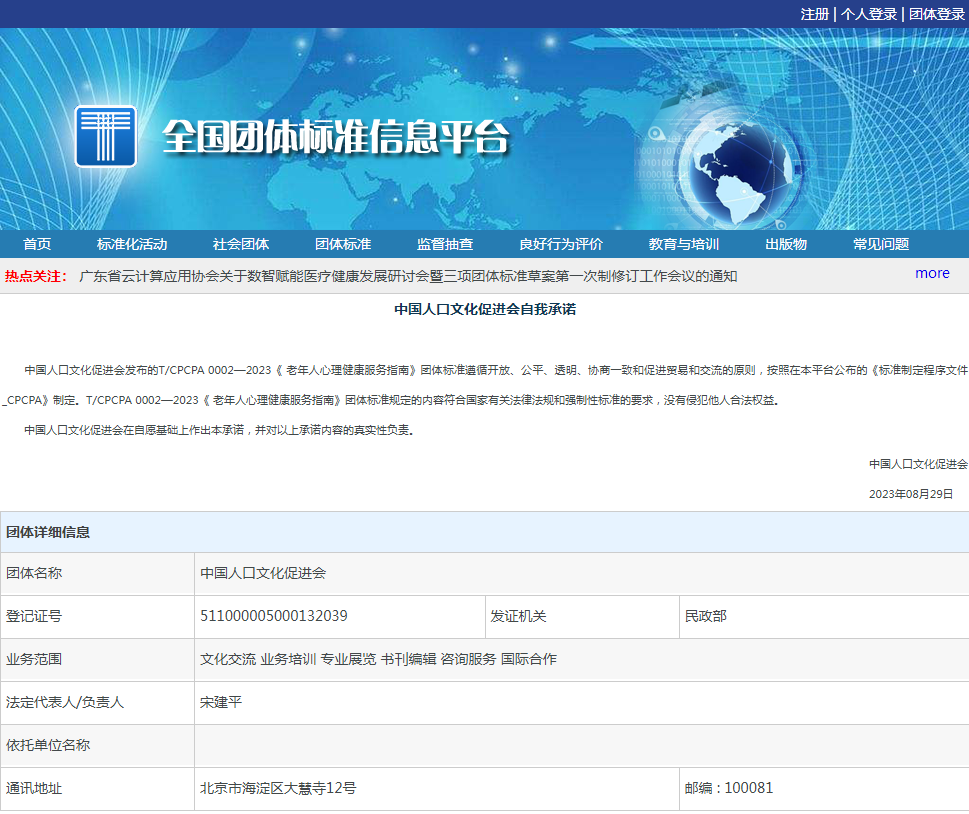Open the 注册 registration link

(x=815, y=14)
